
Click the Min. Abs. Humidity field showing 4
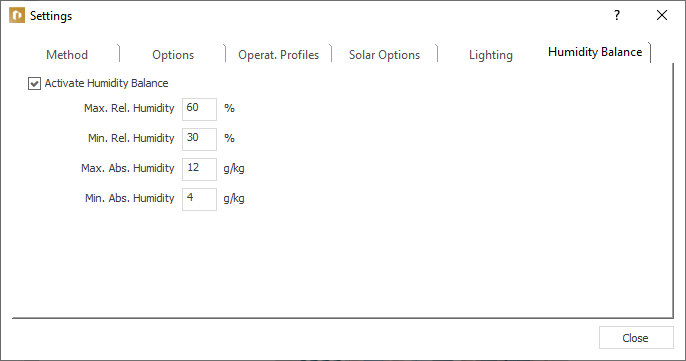pyautogui.click(x=199, y=199)
